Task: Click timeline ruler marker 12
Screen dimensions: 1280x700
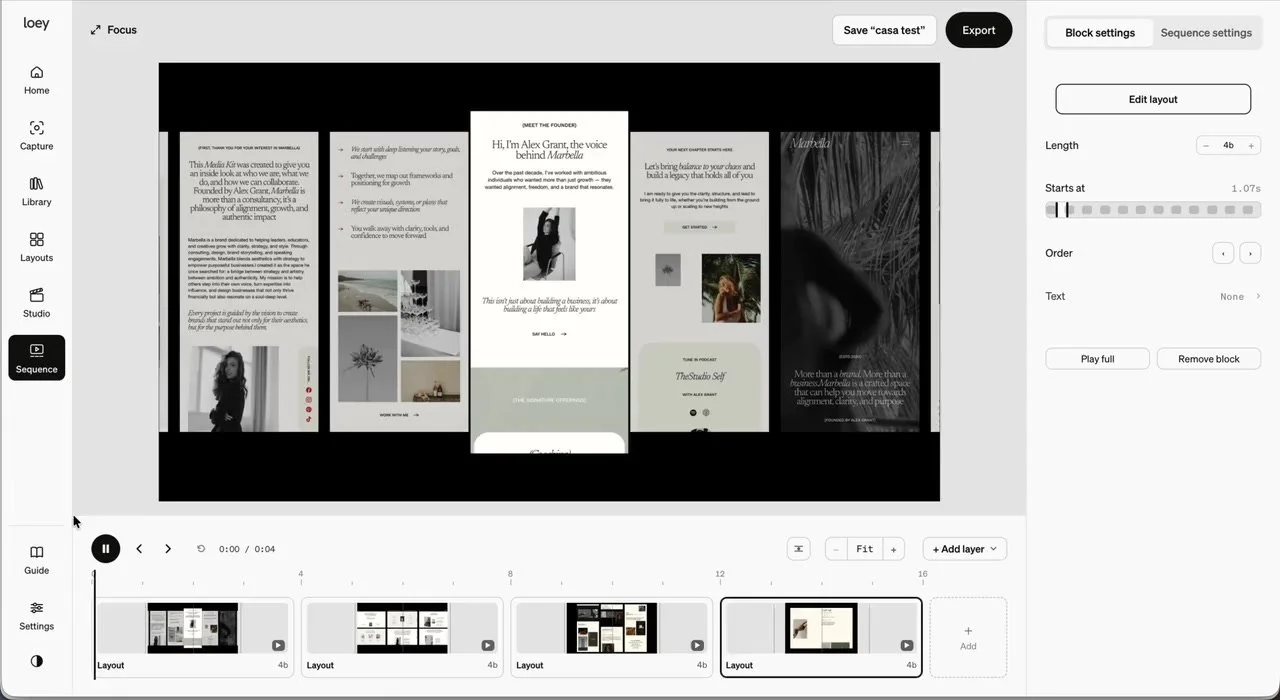Action: [720, 574]
